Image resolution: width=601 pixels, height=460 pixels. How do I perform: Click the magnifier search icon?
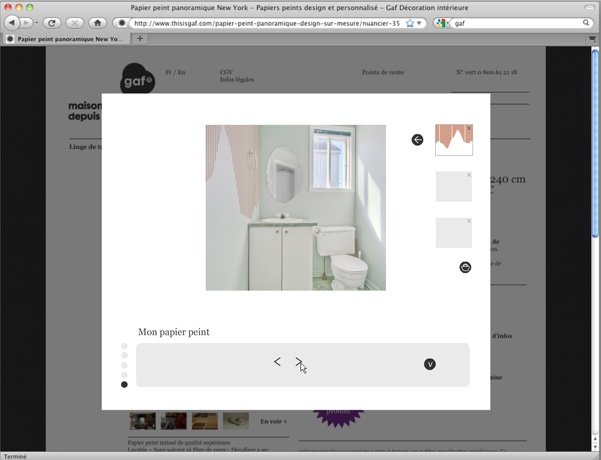586,23
